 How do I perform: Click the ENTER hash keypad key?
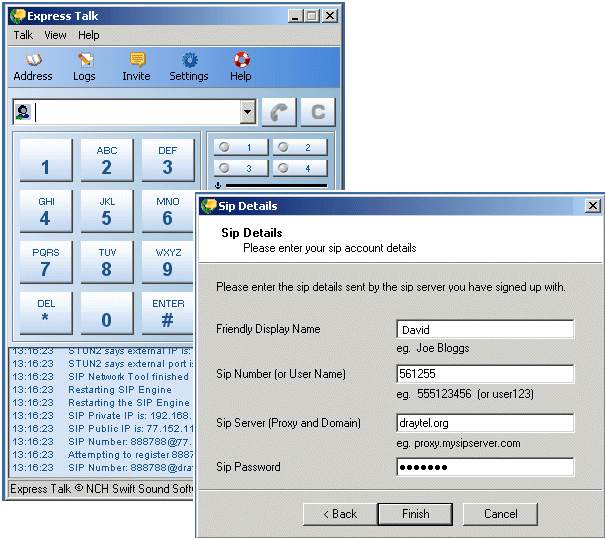(x=168, y=313)
